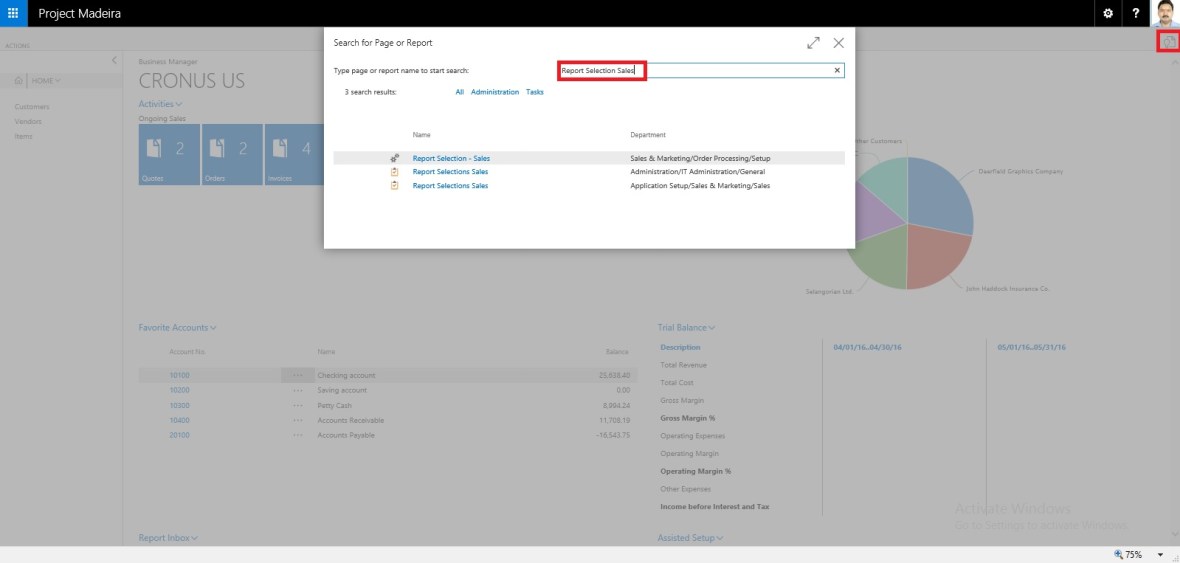Viewport: 1180px width, 563px height.
Task: Click the help question mark icon
Action: click(x=1136, y=13)
